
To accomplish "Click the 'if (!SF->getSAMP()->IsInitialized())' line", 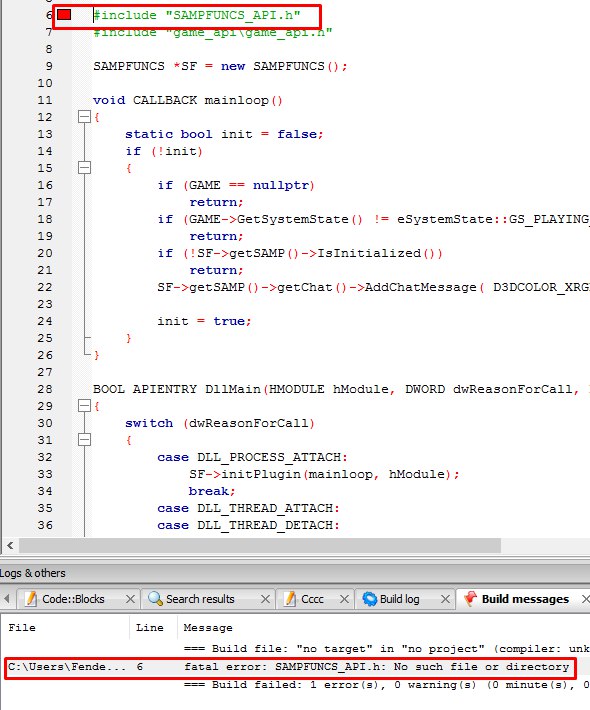I will (300, 253).
